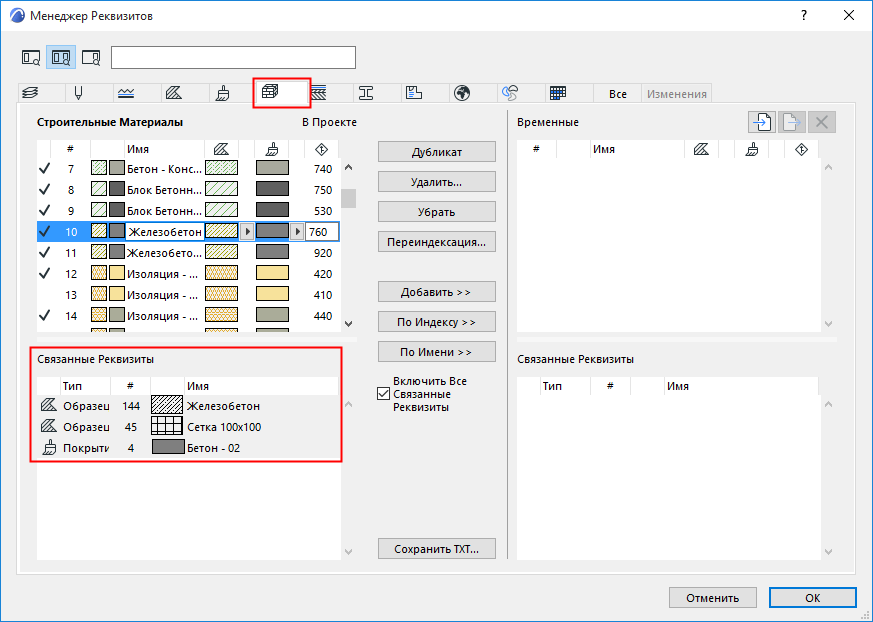The width and height of the screenshot is (873, 622).
Task: Cancel with the Отменить button
Action: coord(713,598)
